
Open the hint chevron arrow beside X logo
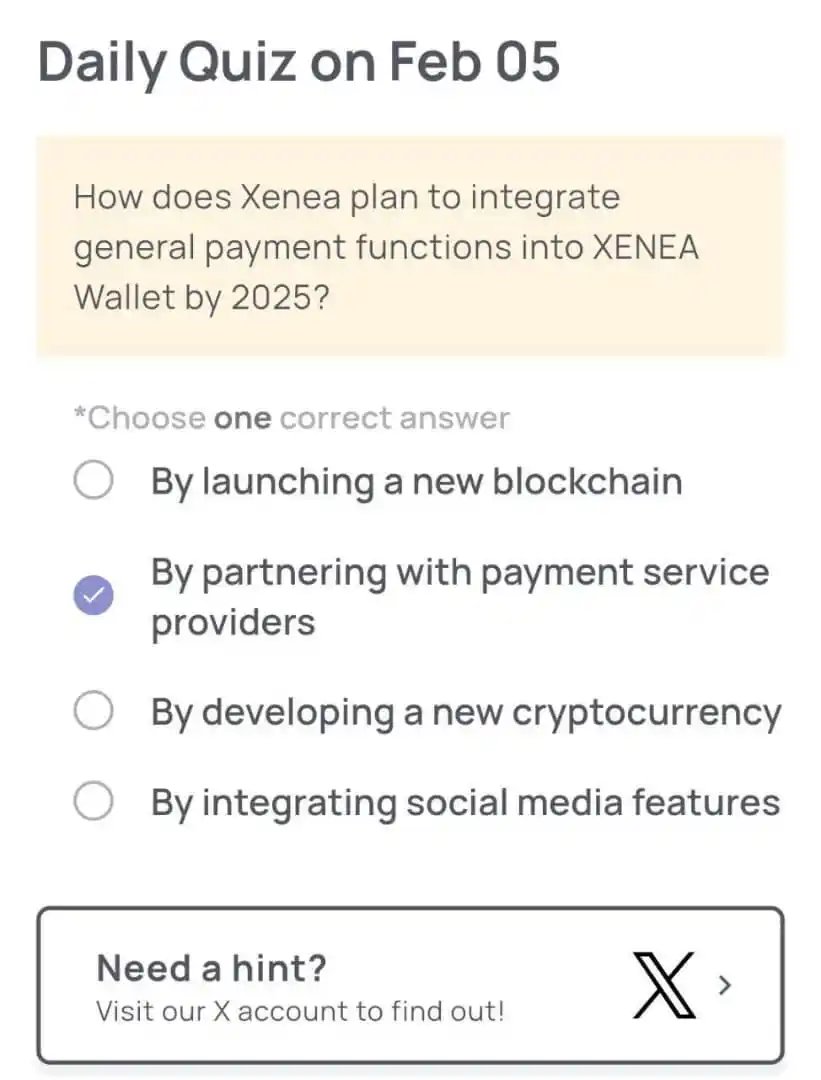[x=724, y=986]
